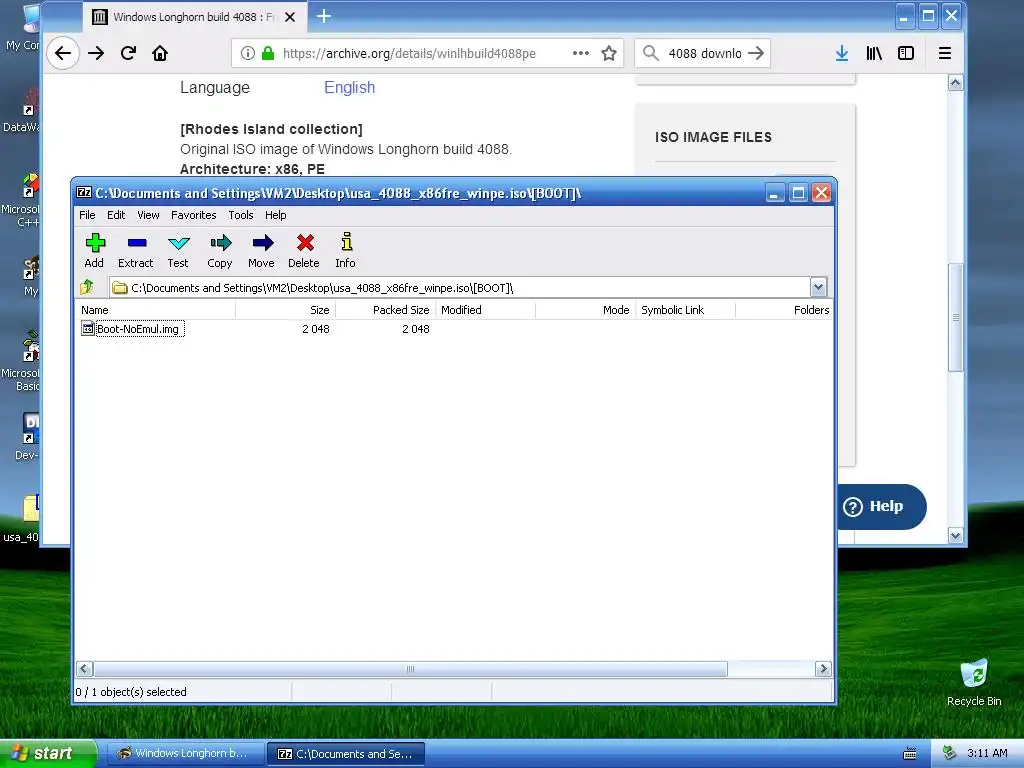Click the system tray clock 3:11 AM
The width and height of the screenshot is (1024, 768).
[987, 753]
